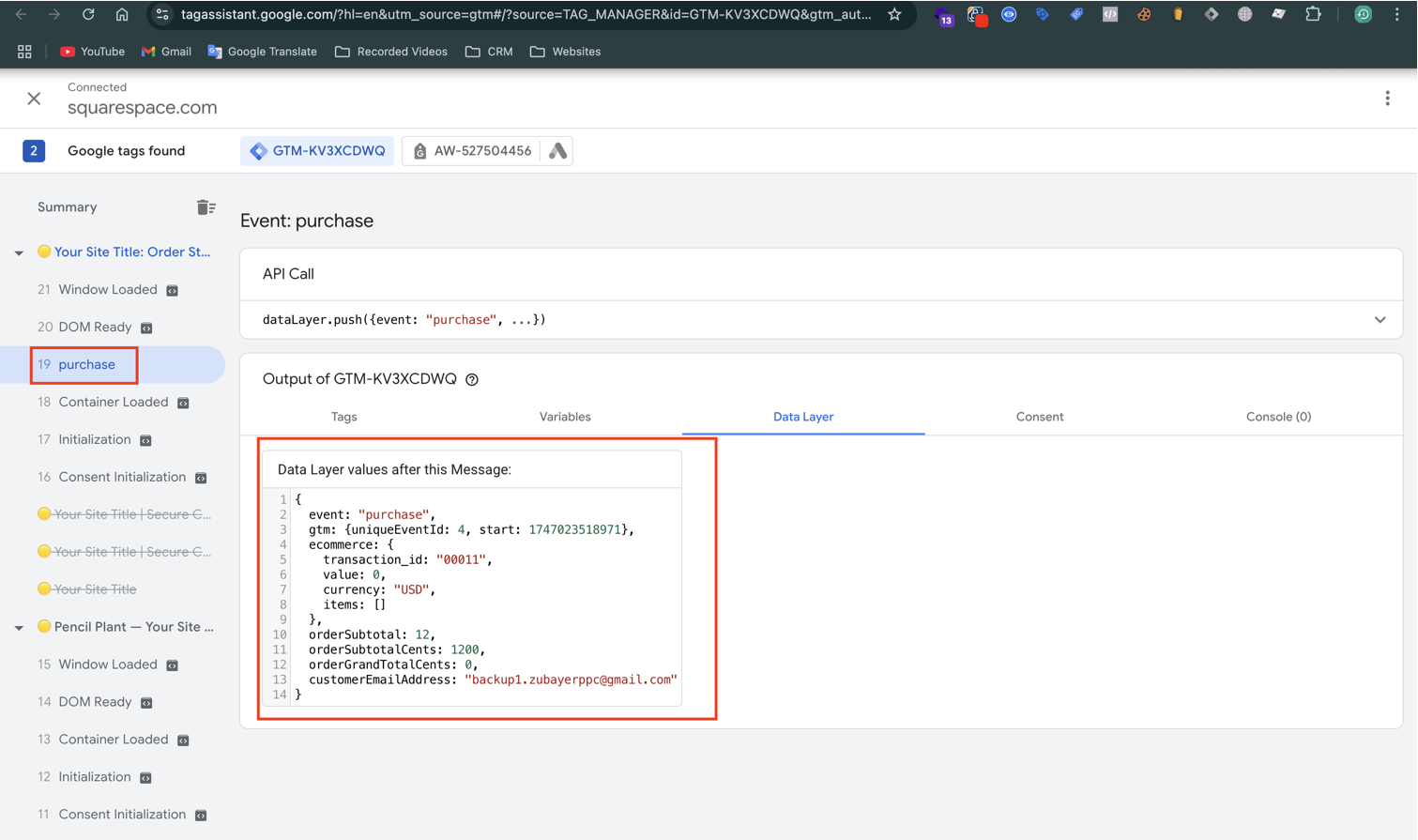
Task: Click the code icon next to Window Loaded 15
Action: click(x=173, y=666)
